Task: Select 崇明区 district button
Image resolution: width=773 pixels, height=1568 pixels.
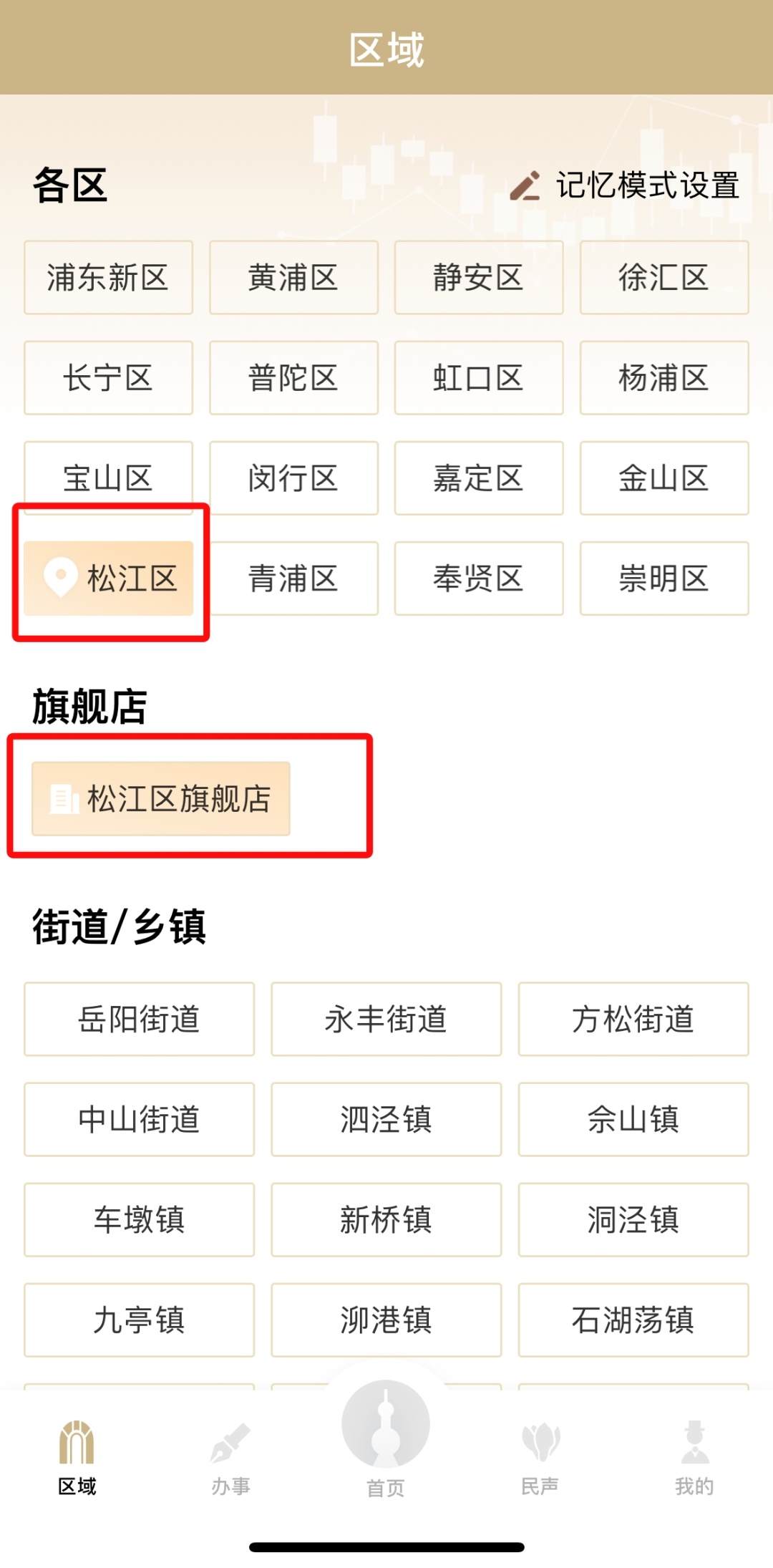Action: pyautogui.click(x=664, y=579)
